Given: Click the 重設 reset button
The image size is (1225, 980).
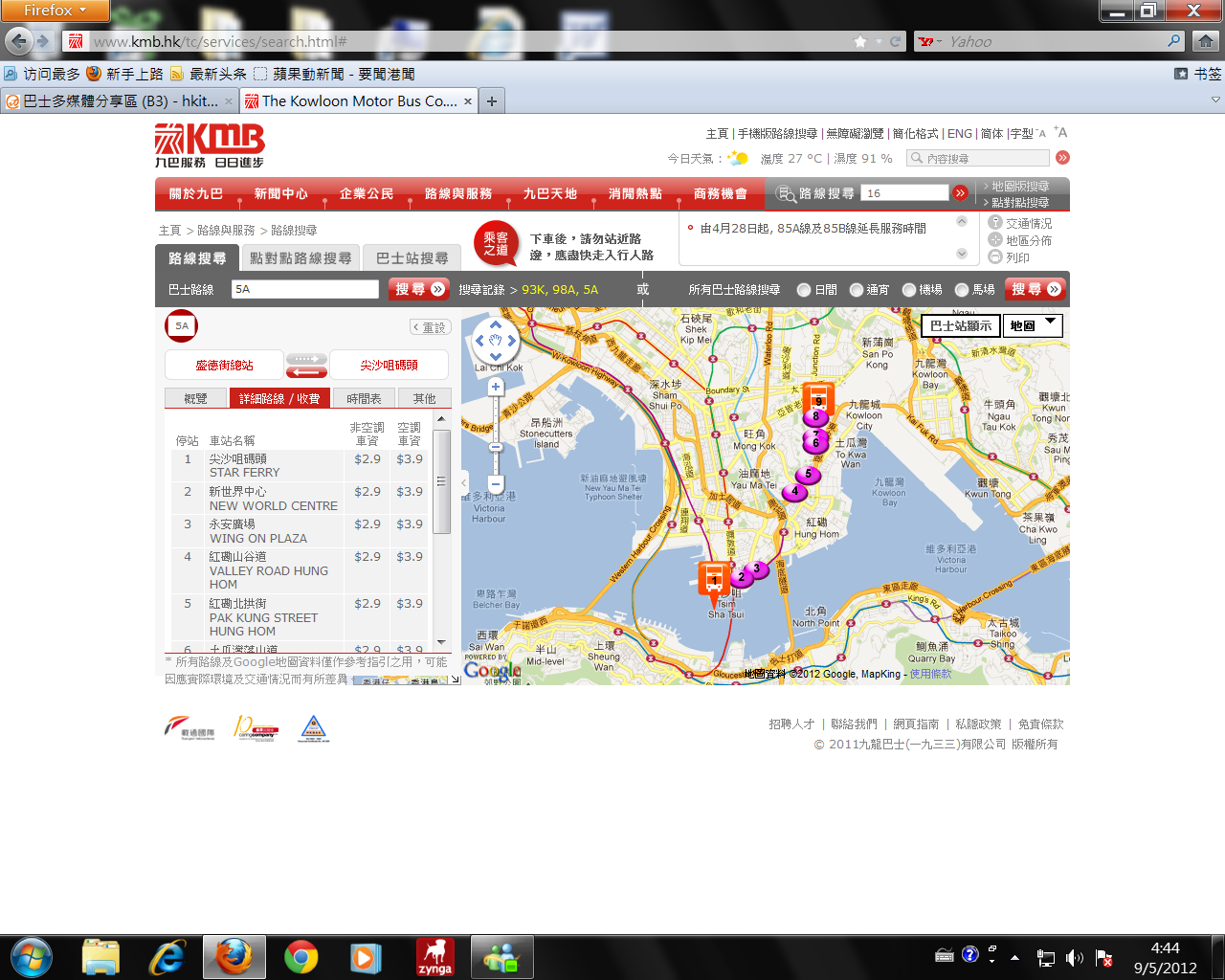Looking at the screenshot, I should [430, 327].
